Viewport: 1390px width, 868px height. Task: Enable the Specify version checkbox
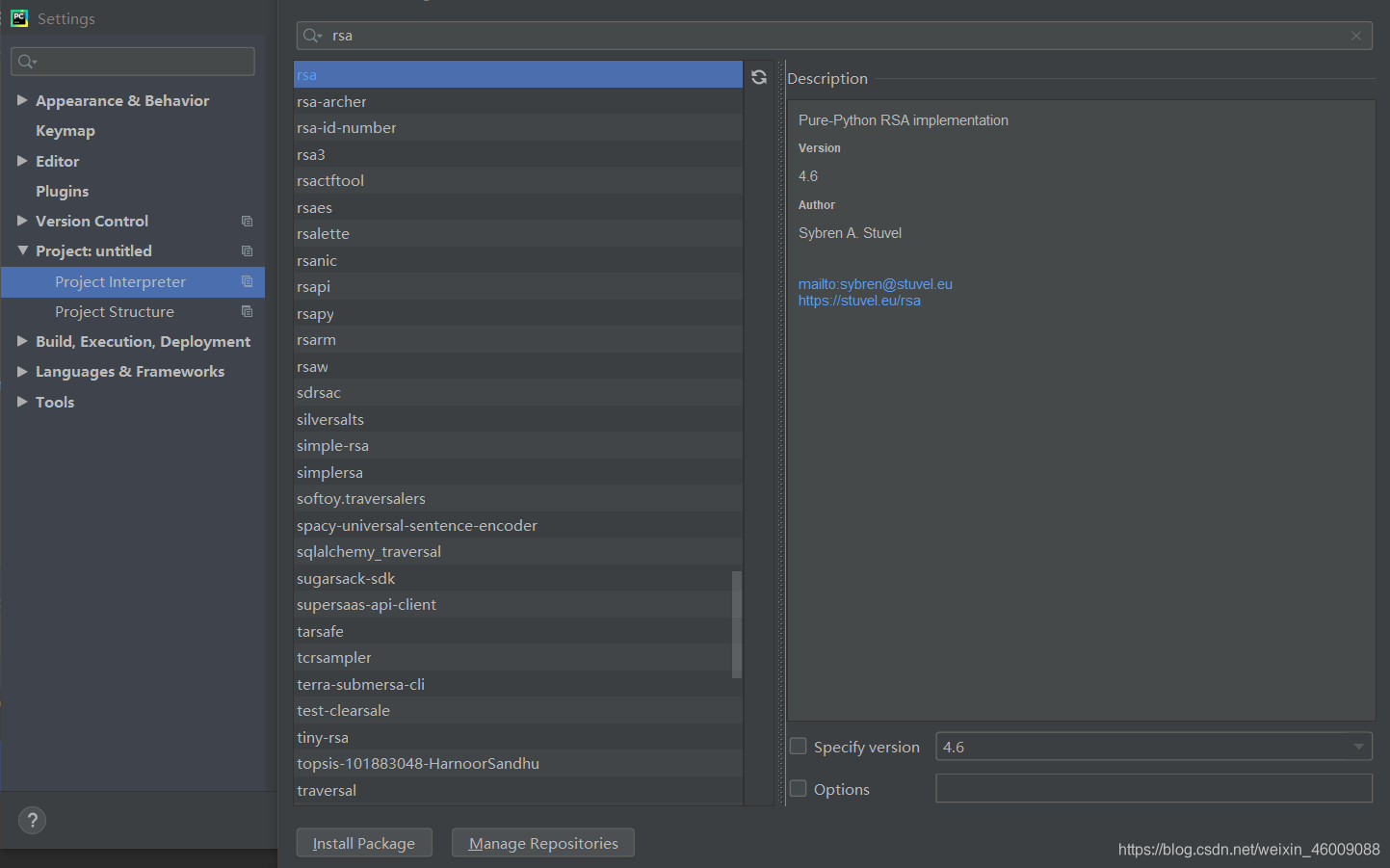coord(799,747)
